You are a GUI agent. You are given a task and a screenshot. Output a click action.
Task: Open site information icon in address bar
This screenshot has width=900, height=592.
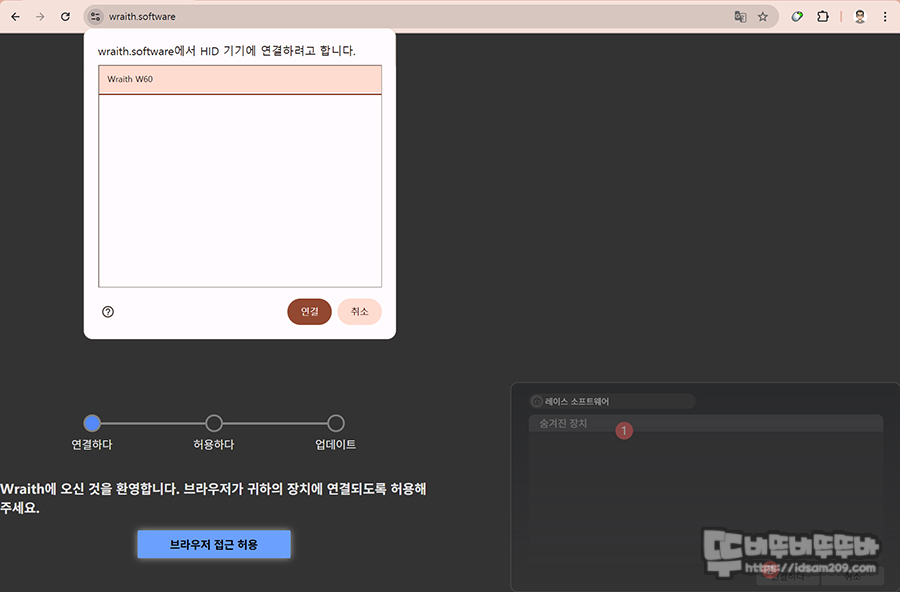pyautogui.click(x=95, y=17)
